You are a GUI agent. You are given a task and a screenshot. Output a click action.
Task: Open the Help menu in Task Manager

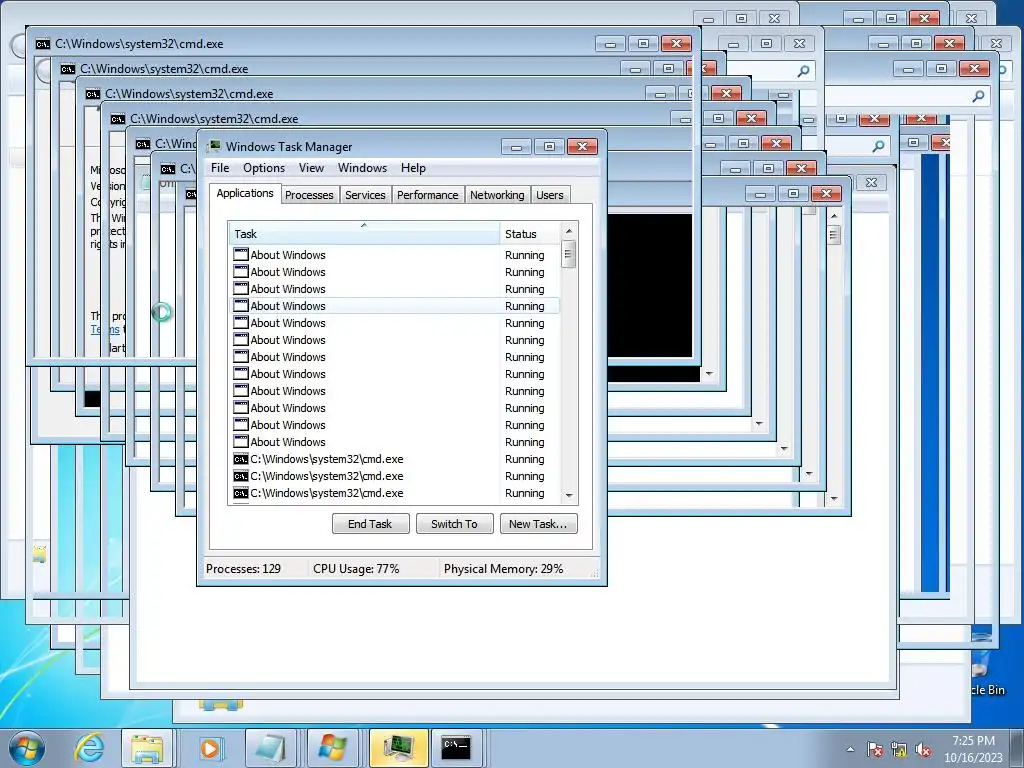point(413,168)
